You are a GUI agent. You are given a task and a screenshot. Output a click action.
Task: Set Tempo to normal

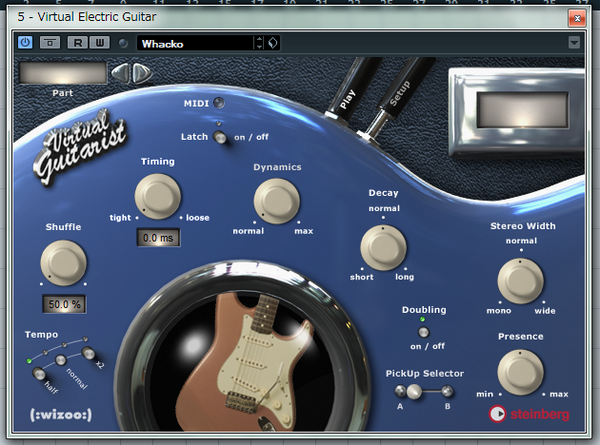60,360
